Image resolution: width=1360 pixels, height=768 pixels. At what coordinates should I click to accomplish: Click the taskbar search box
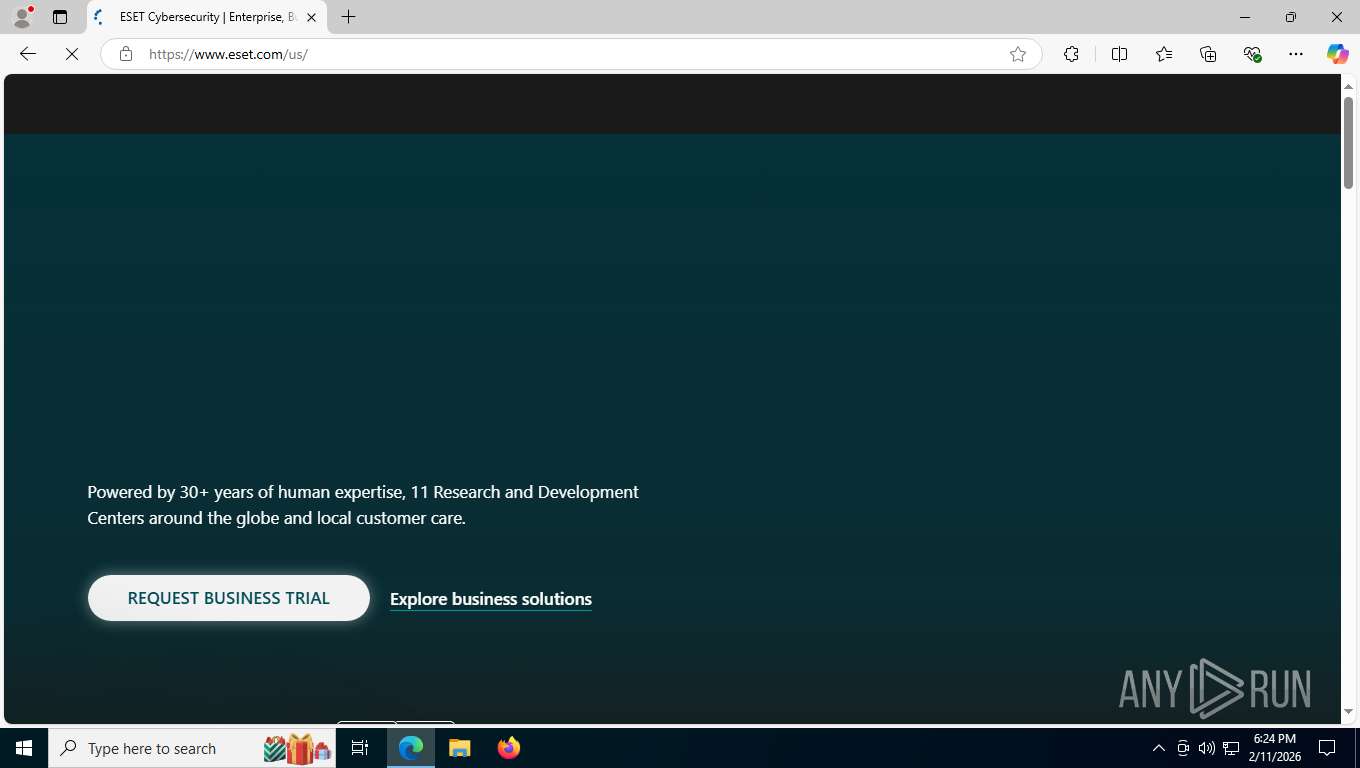click(x=192, y=748)
